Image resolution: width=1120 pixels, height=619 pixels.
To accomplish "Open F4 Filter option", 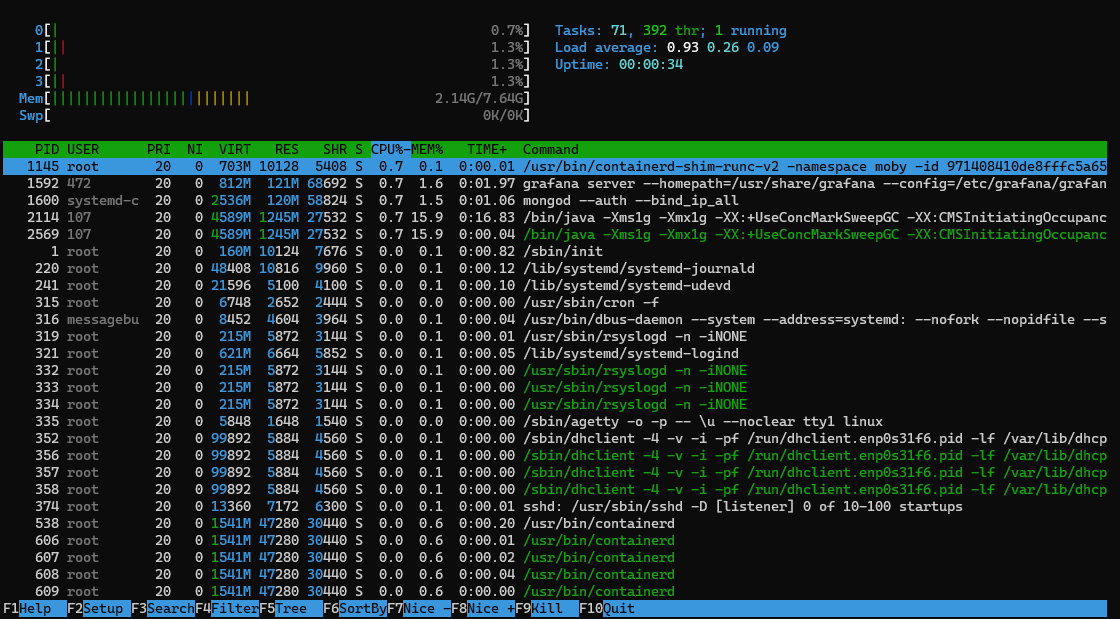I will click(x=234, y=608).
